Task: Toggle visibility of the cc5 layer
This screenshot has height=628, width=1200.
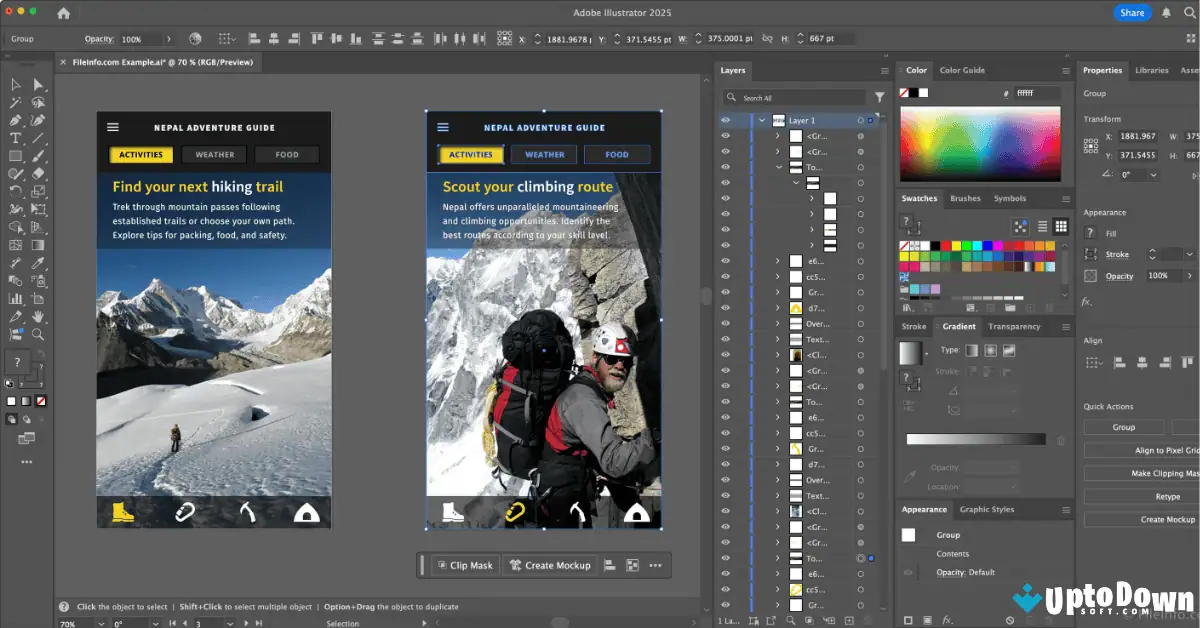Action: coord(724,275)
